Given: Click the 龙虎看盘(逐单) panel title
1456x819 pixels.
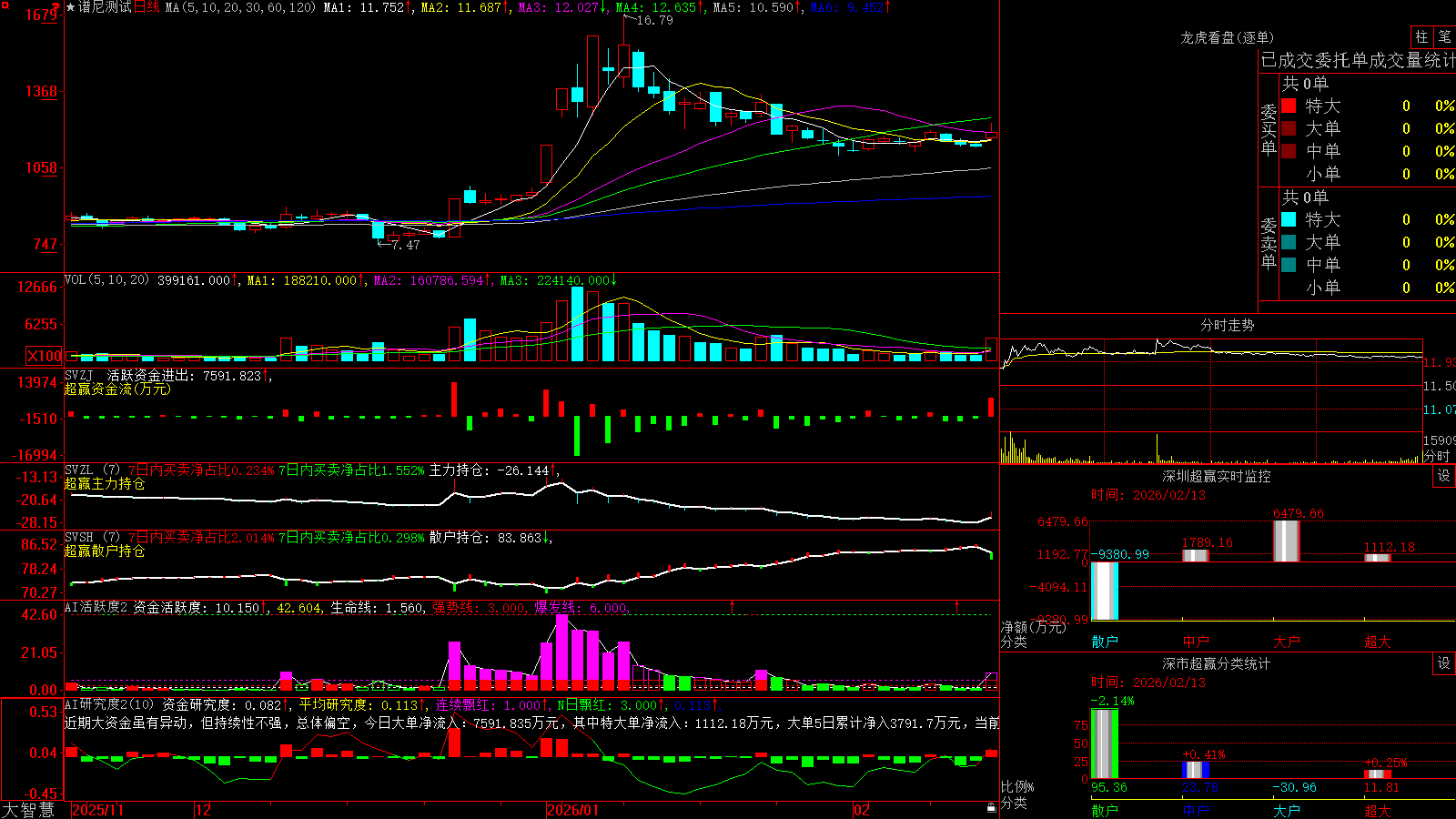Looking at the screenshot, I should (1227, 37).
